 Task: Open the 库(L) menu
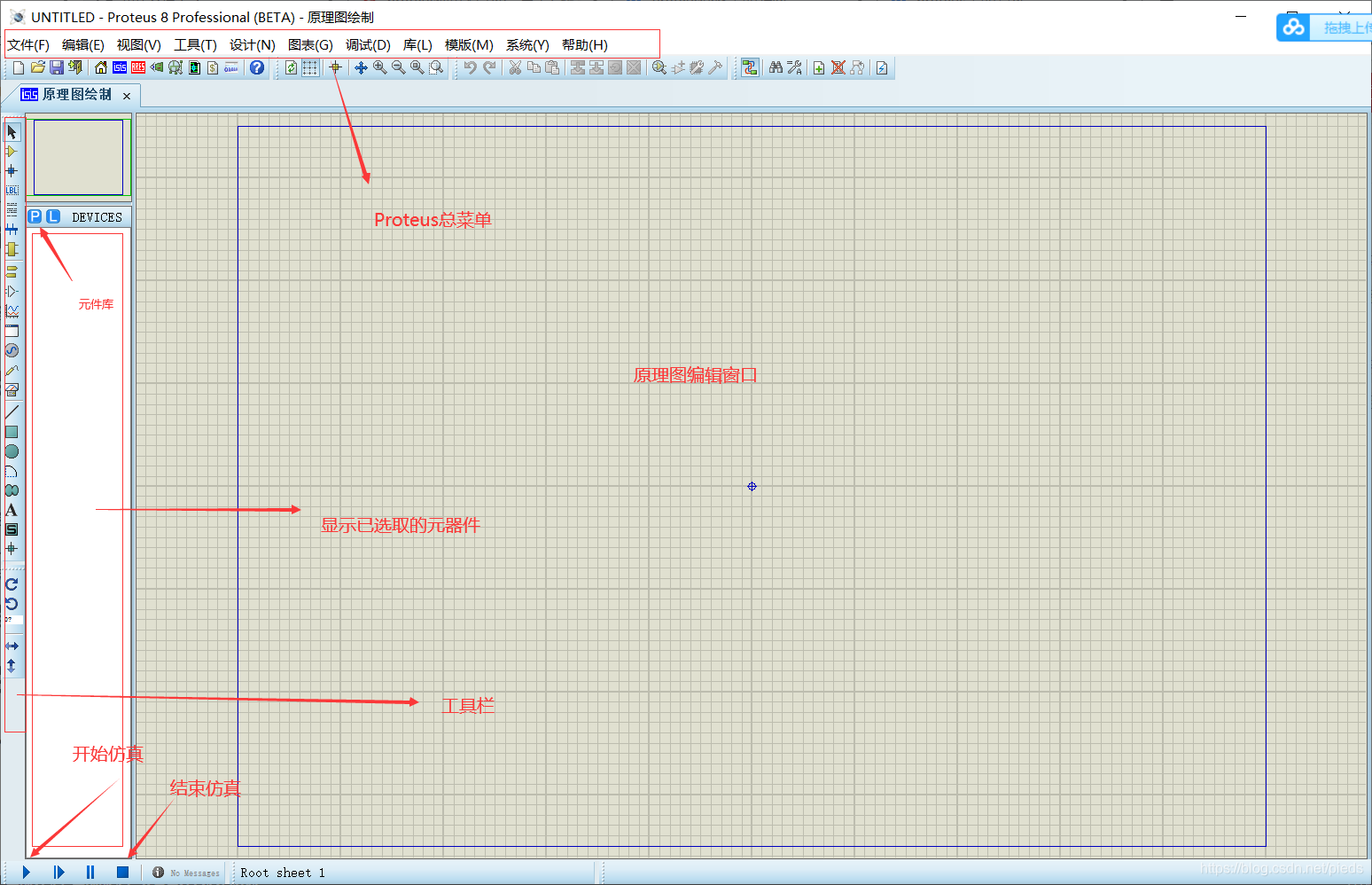417,44
